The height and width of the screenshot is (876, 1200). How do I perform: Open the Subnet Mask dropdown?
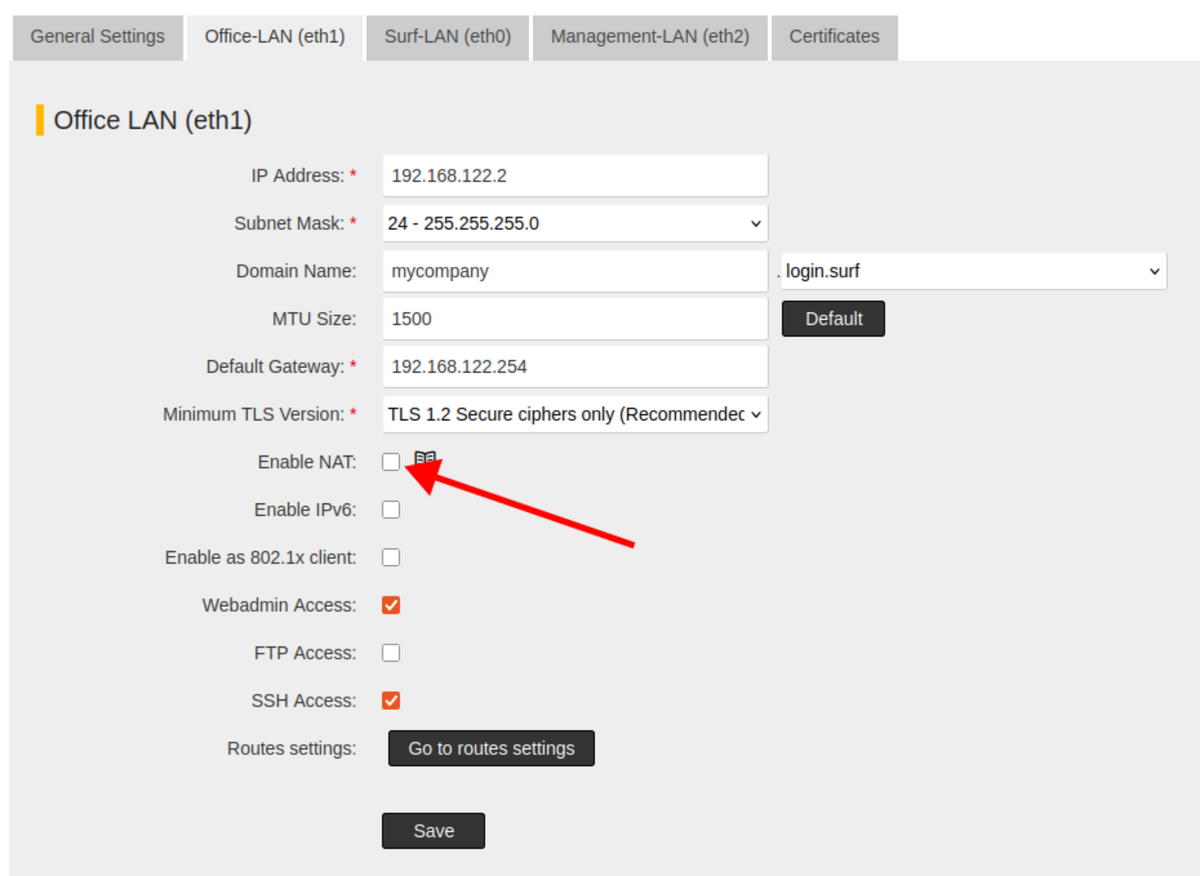coord(575,223)
